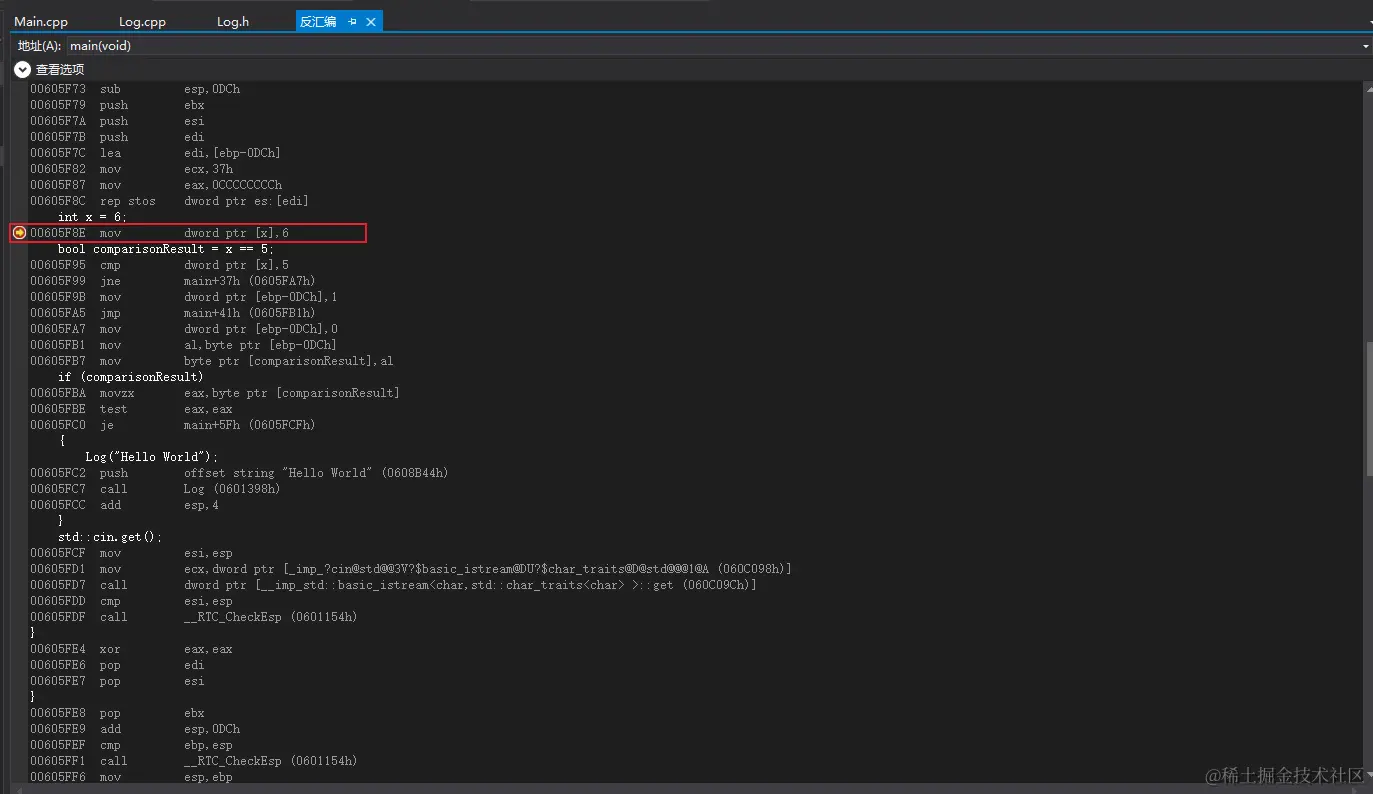Select the std::cin.get(); source line
The height and width of the screenshot is (794, 1373).
tap(109, 537)
